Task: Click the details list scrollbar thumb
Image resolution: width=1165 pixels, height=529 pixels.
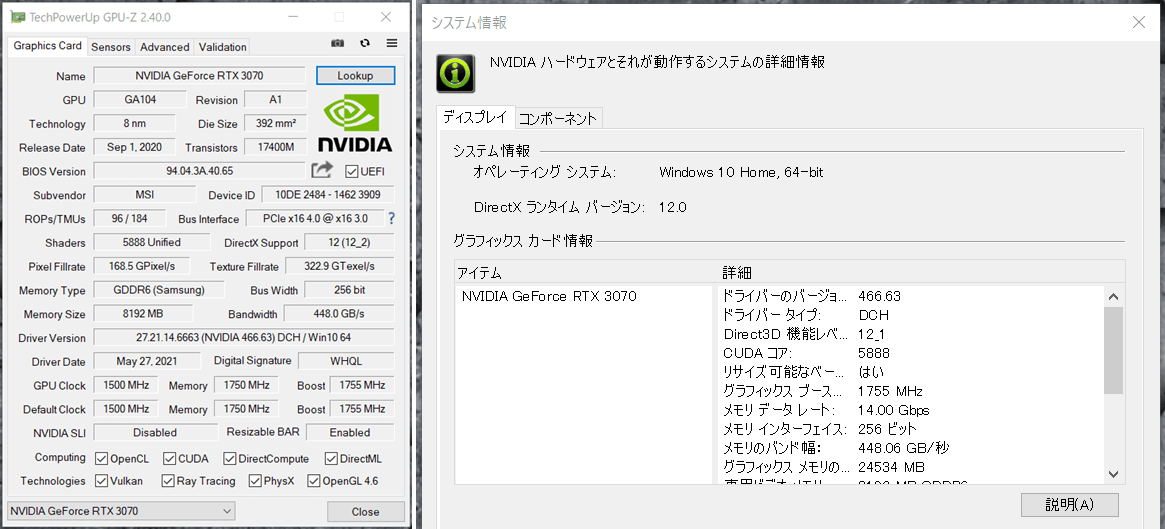Action: (1113, 350)
